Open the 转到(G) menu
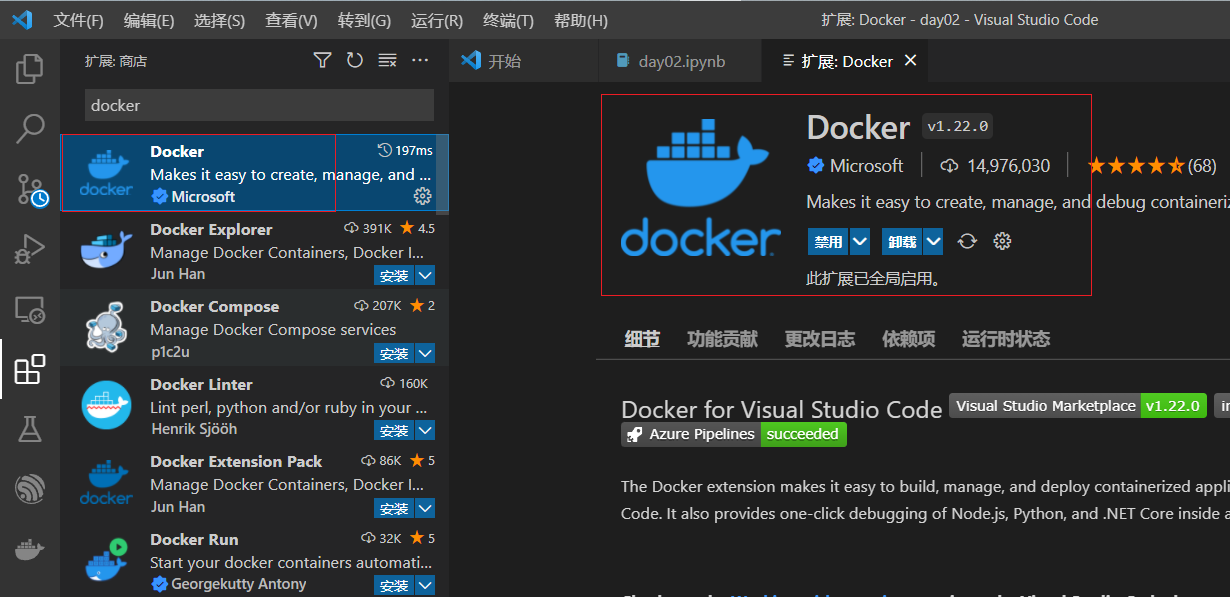1230x597 pixels. pos(364,20)
